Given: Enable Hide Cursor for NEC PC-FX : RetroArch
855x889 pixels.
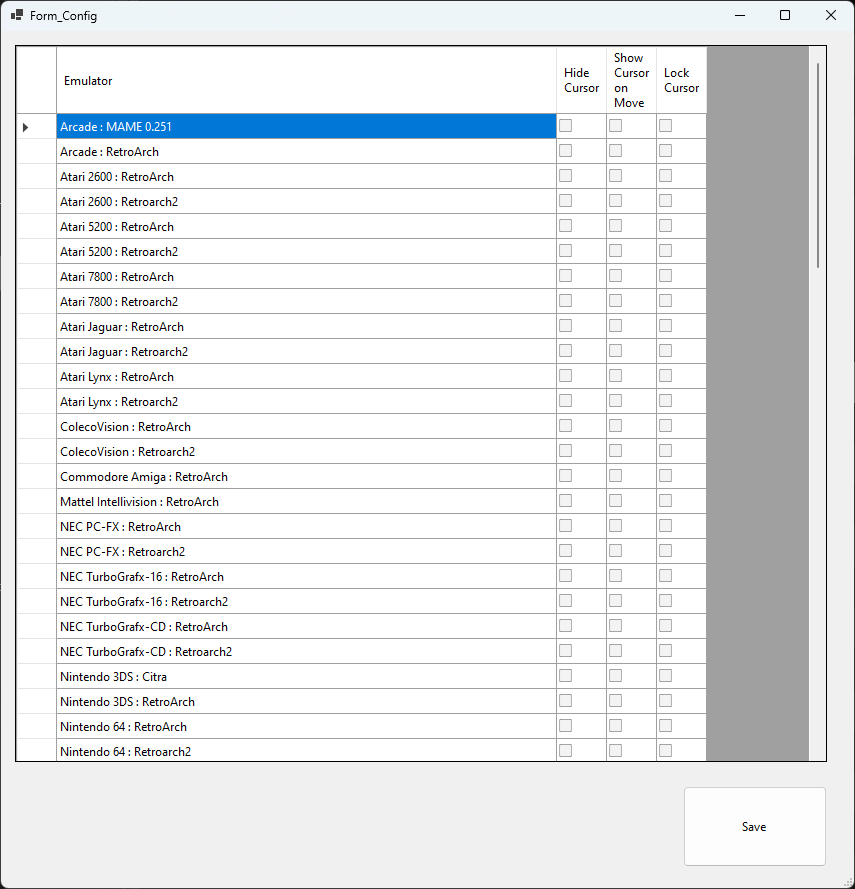Looking at the screenshot, I should tap(566, 526).
